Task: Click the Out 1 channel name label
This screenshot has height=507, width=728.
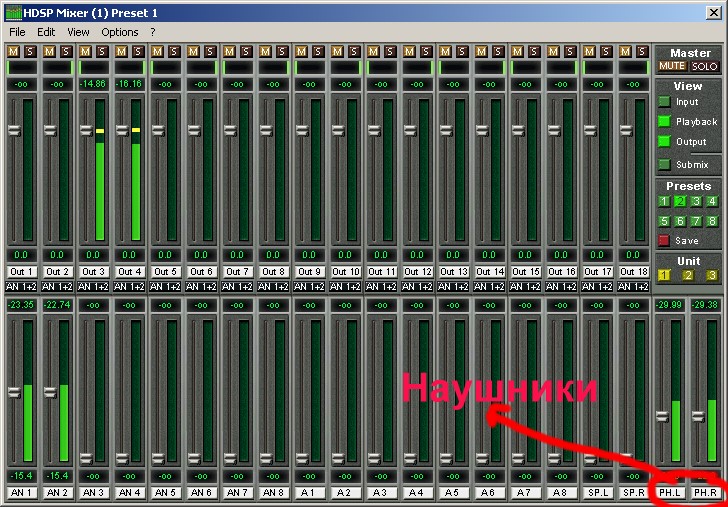Action: click(21, 272)
